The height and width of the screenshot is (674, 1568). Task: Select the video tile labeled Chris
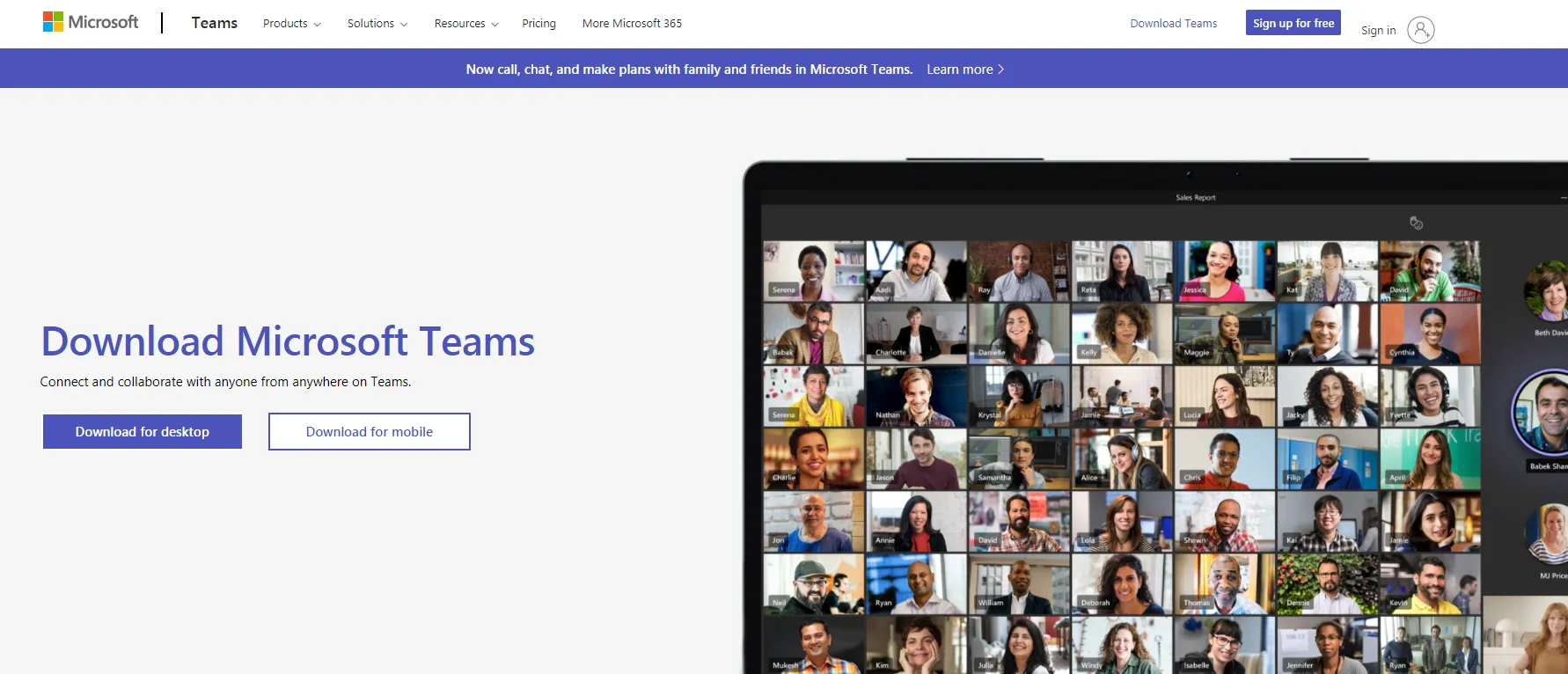pos(1225,458)
